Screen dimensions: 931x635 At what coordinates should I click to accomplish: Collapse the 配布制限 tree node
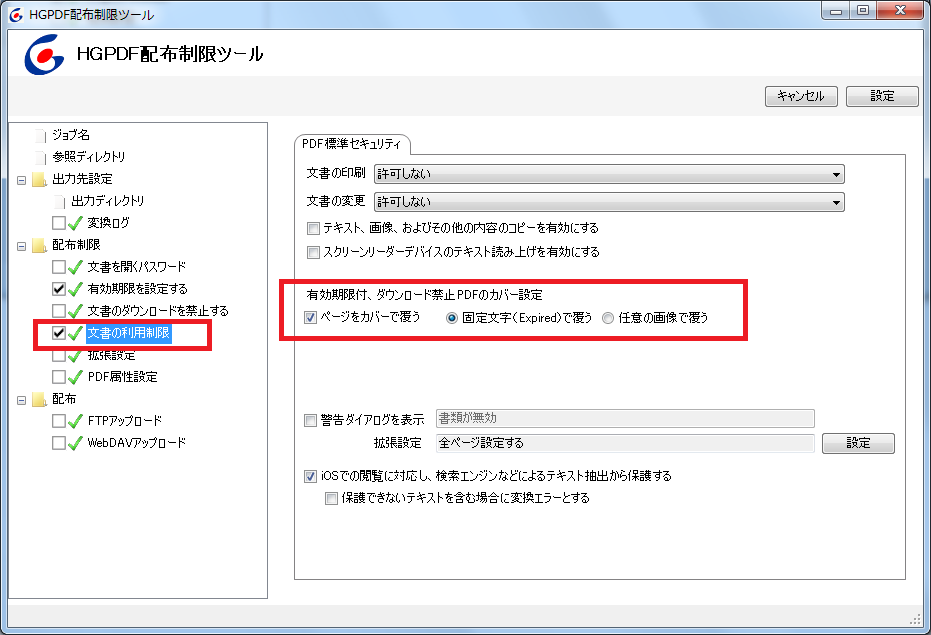pyautogui.click(x=21, y=246)
